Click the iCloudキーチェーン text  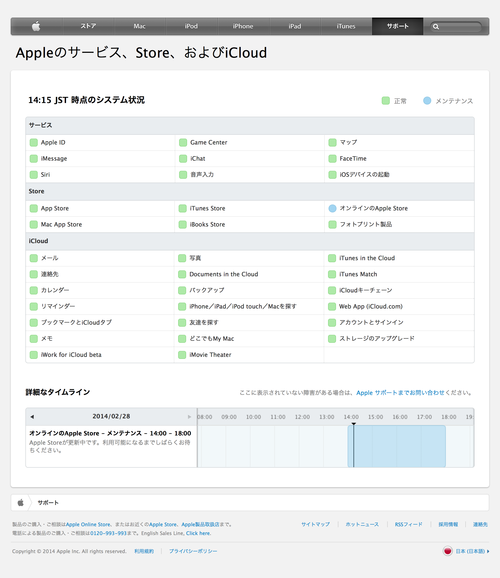click(365, 290)
